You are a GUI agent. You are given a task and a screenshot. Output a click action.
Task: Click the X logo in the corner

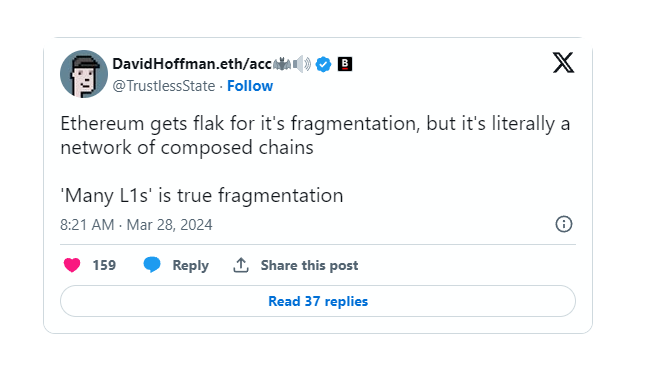coord(563,63)
